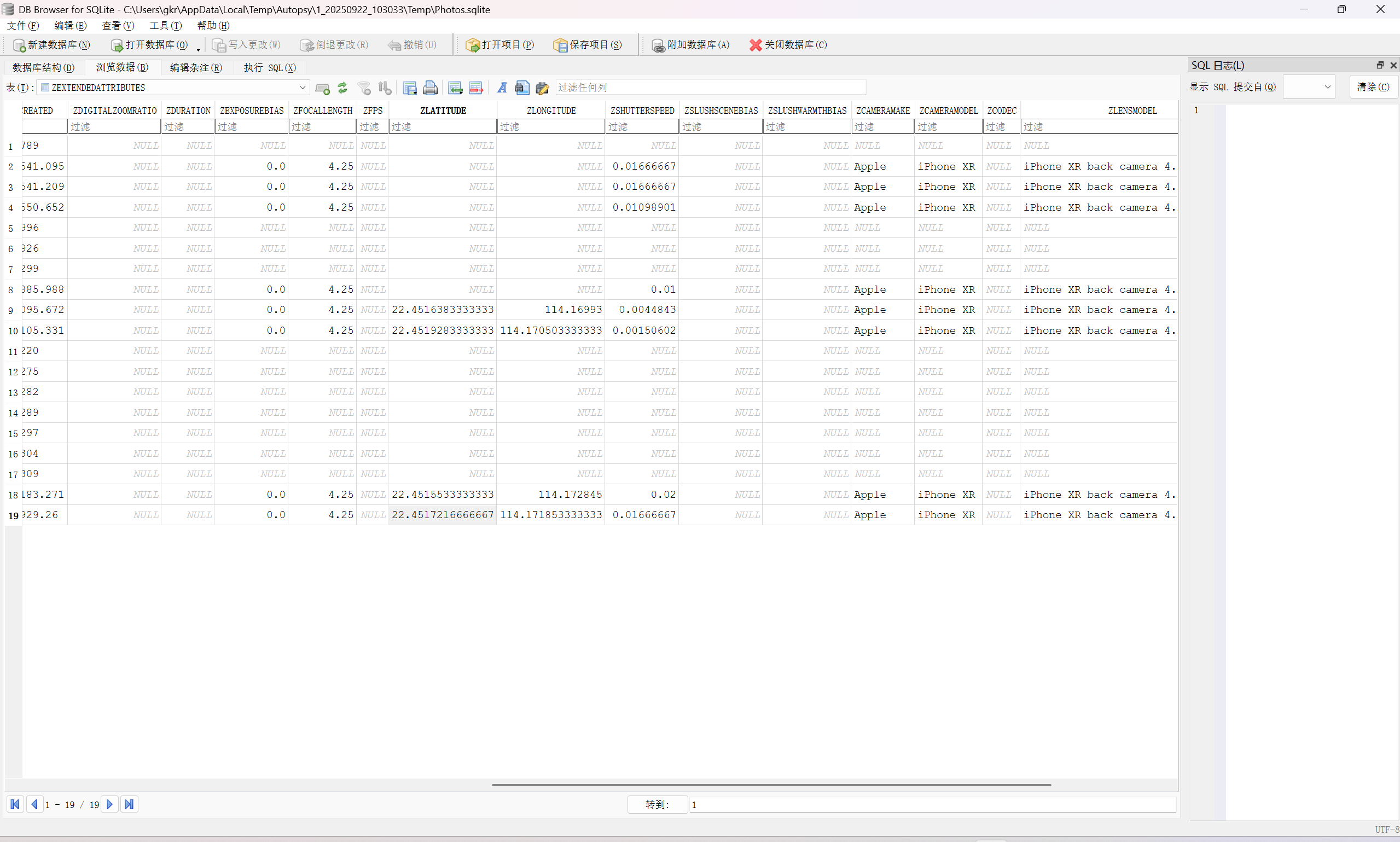
Task: Open the 工具(T) menu
Action: pyautogui.click(x=165, y=26)
